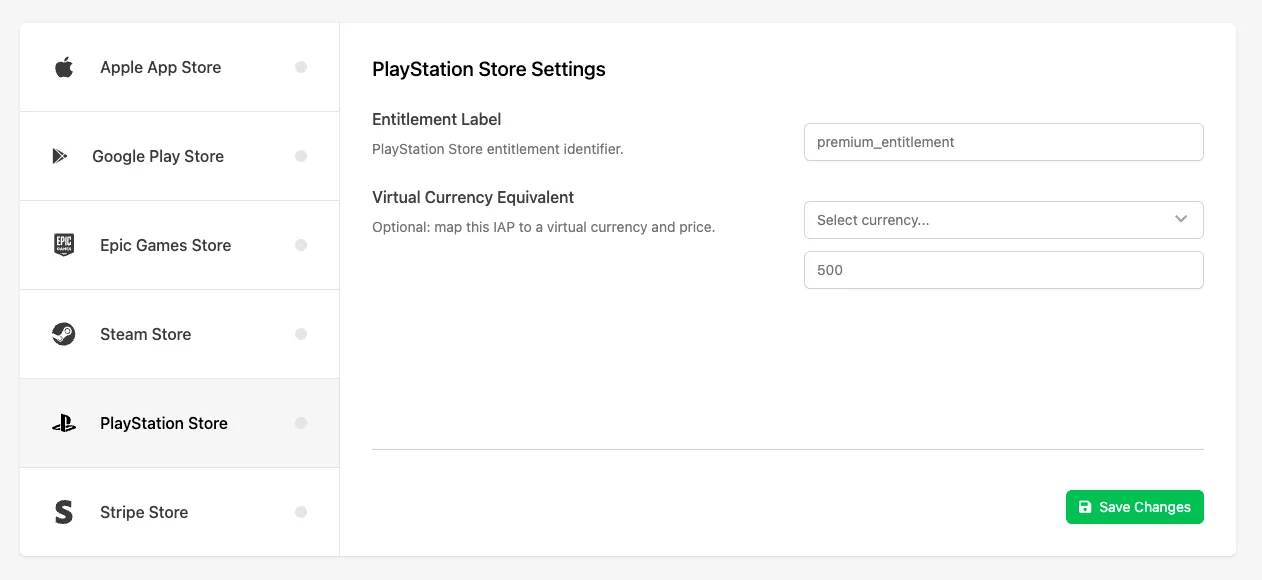Click the PlayStation Store status dot
The height and width of the screenshot is (580, 1262).
tap(301, 423)
